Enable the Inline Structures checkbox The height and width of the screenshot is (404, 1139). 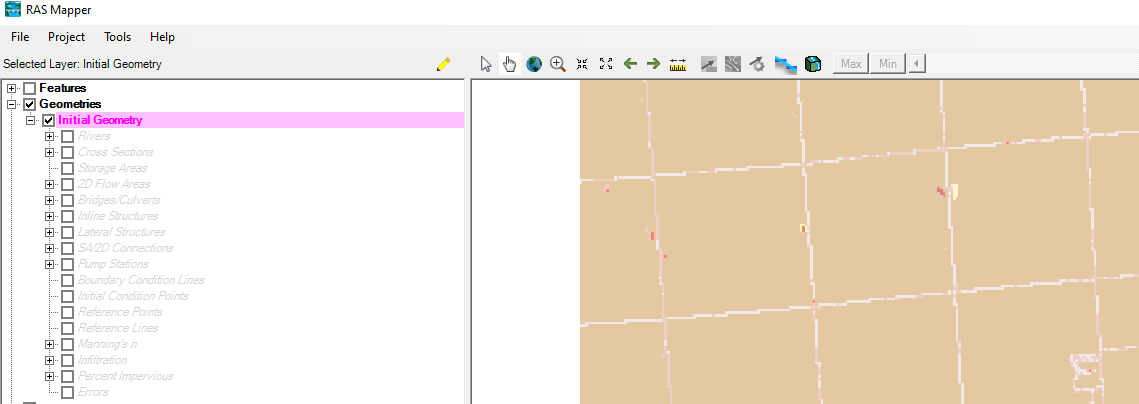(68, 216)
